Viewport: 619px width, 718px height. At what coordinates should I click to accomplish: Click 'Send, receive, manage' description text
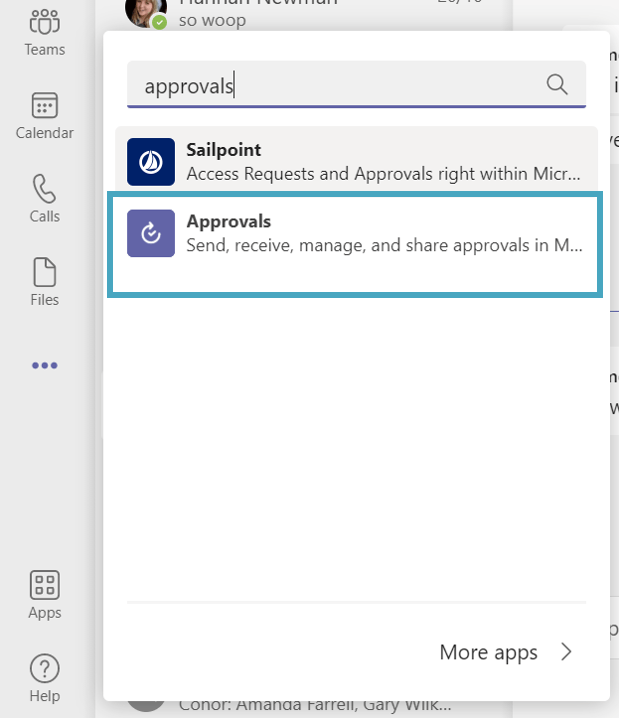pos(384,245)
